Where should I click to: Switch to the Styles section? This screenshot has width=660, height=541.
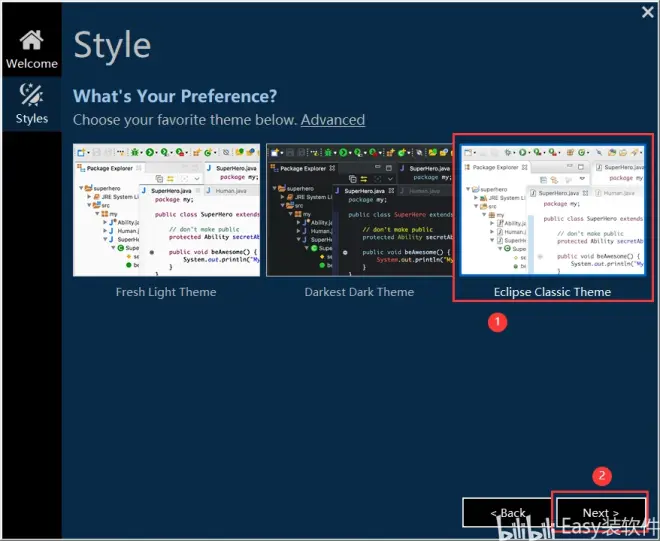click(x=32, y=104)
